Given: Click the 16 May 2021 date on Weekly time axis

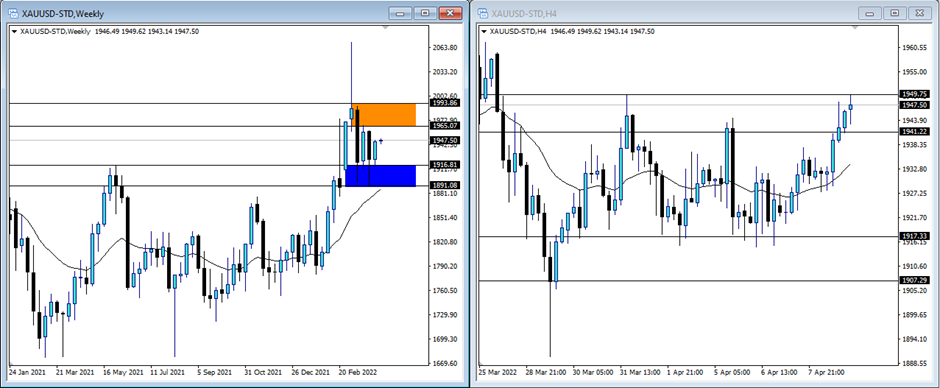Looking at the screenshot, I should [123, 372].
